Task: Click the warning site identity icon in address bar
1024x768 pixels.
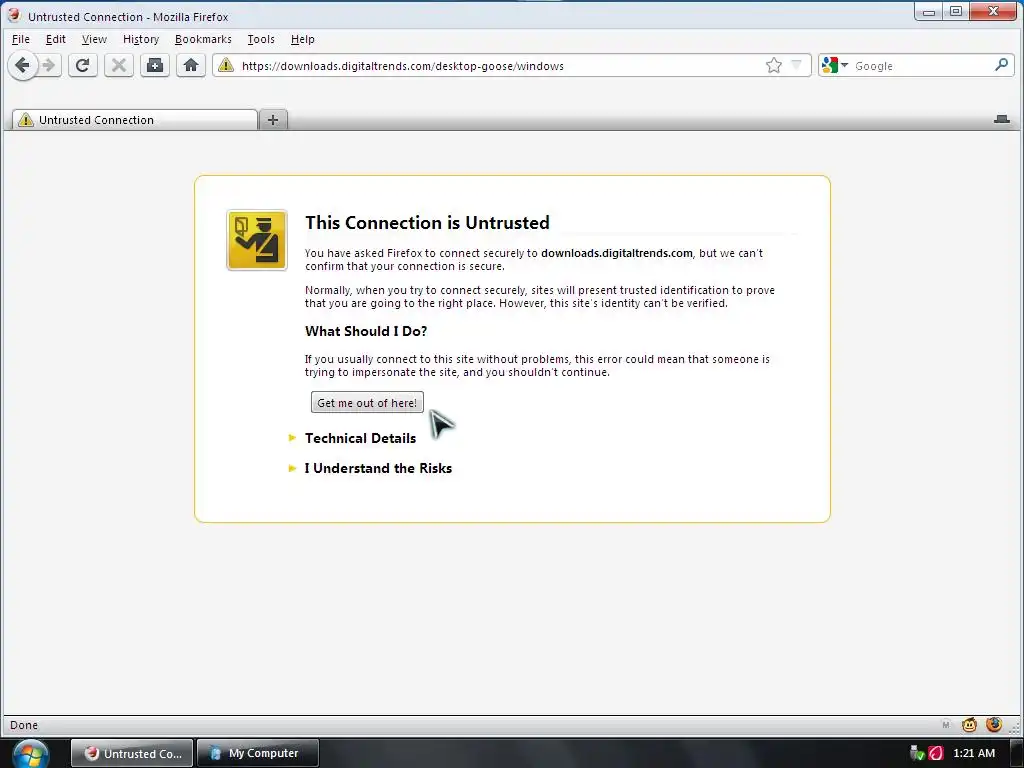Action: pos(225,65)
